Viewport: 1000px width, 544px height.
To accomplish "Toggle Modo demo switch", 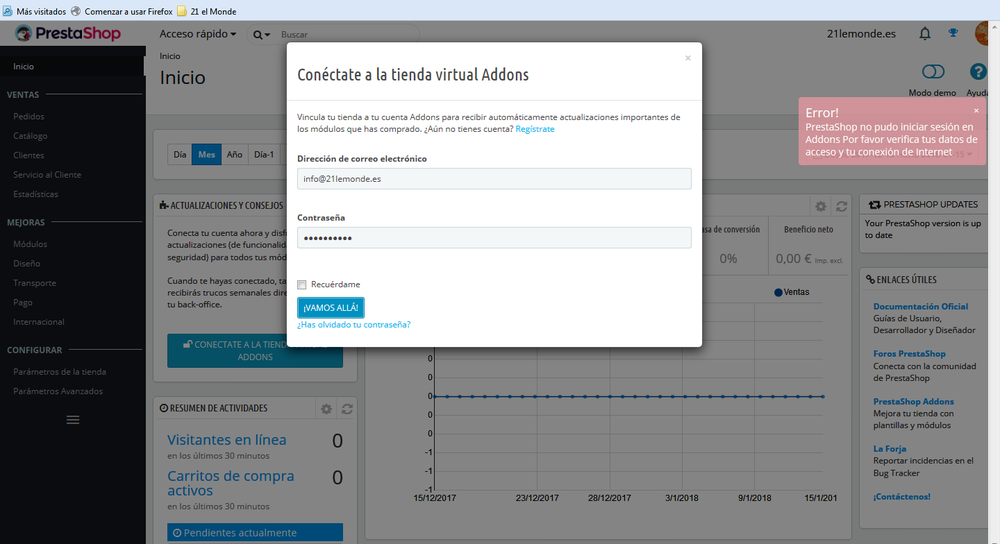I will click(933, 71).
